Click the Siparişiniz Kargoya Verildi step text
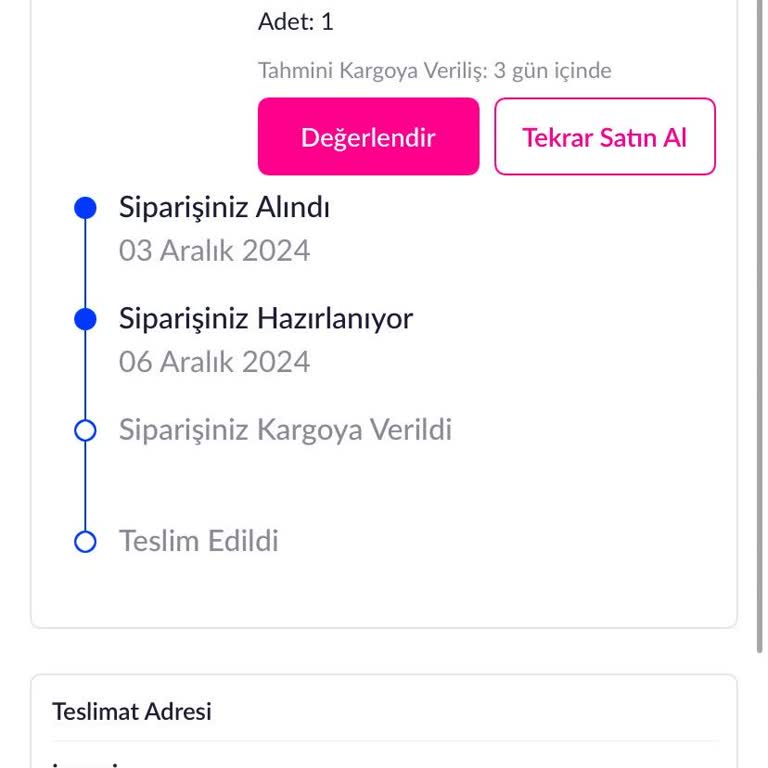Image resolution: width=768 pixels, height=768 pixels. coord(285,430)
